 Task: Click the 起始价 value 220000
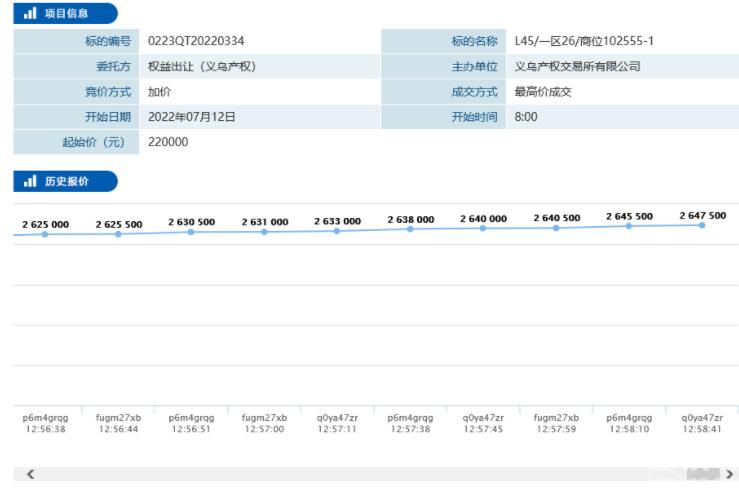[168, 142]
